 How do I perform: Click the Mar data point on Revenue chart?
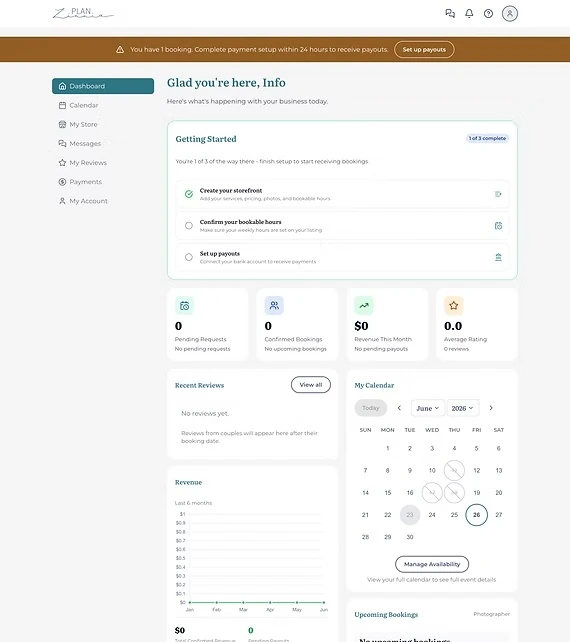(243, 602)
